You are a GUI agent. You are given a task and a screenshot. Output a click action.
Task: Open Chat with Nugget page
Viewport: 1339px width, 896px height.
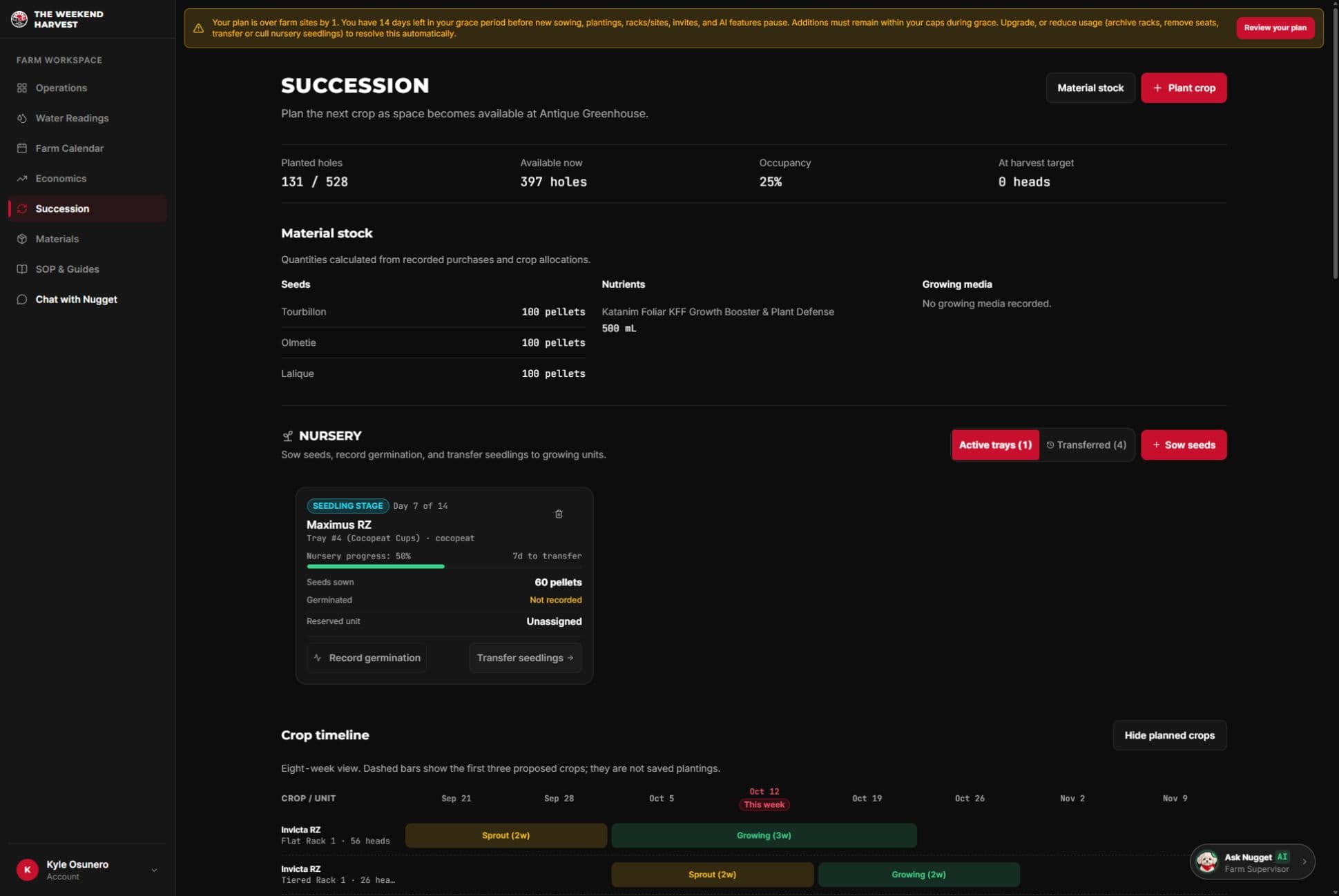coord(88,300)
